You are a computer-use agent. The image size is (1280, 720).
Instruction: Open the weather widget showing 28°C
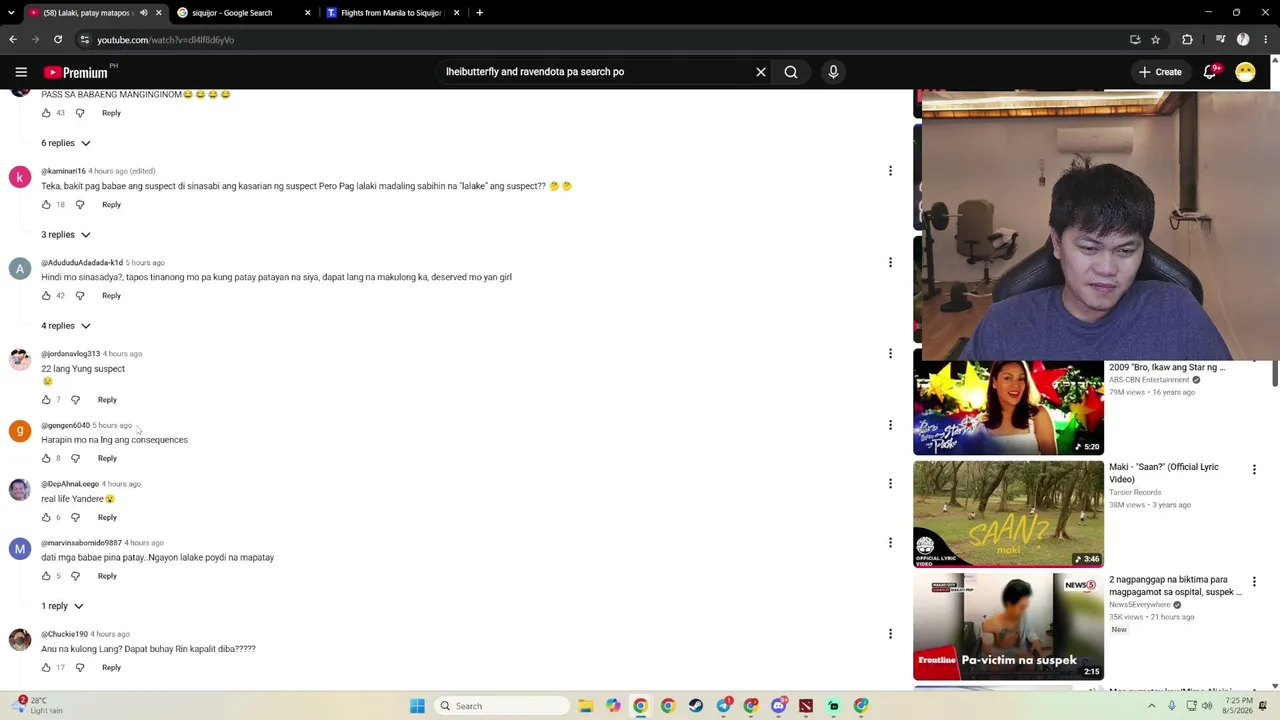[37, 706]
